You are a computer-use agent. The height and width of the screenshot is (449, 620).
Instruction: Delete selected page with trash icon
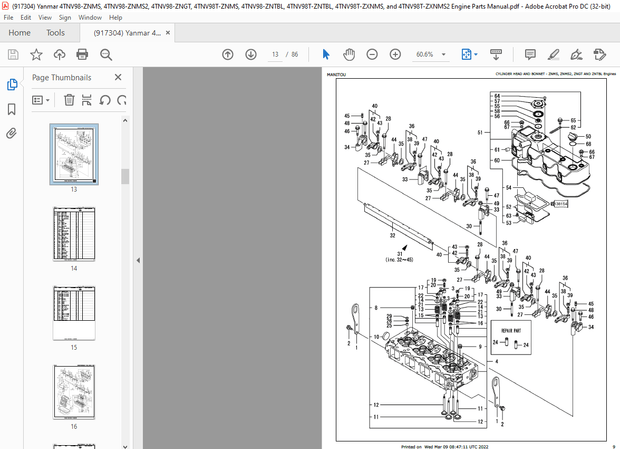pos(69,100)
